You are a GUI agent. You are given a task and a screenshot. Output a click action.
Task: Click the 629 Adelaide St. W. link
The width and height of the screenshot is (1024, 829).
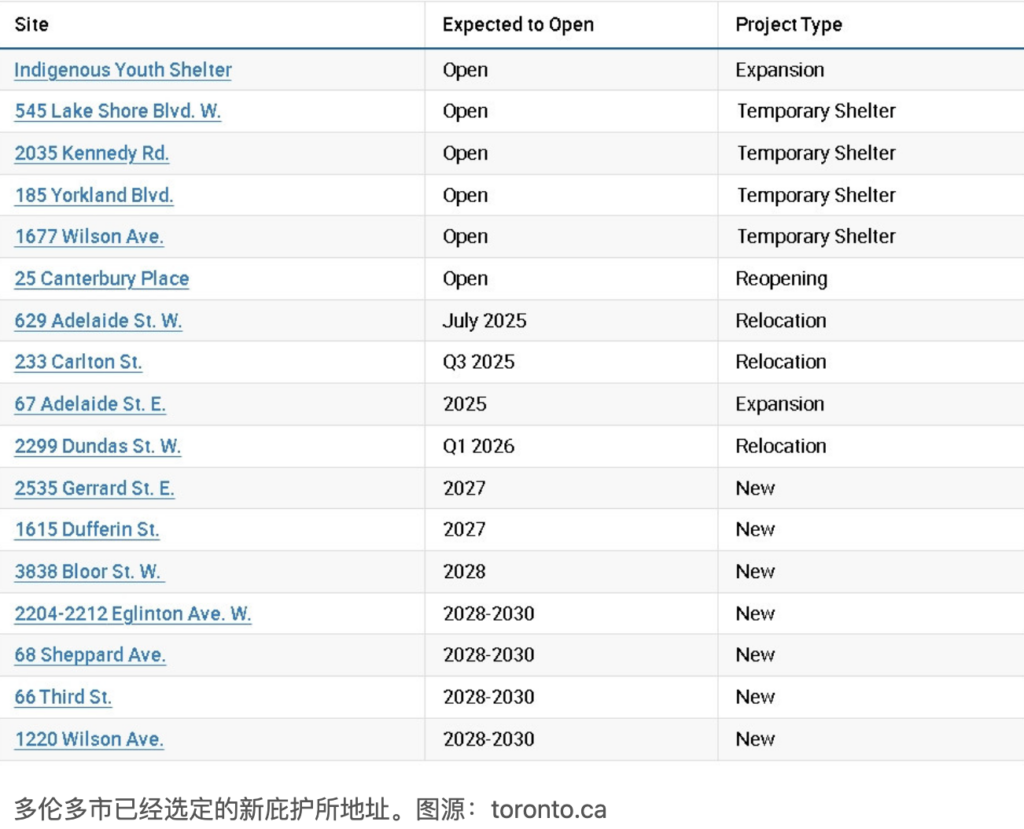pyautogui.click(x=98, y=321)
